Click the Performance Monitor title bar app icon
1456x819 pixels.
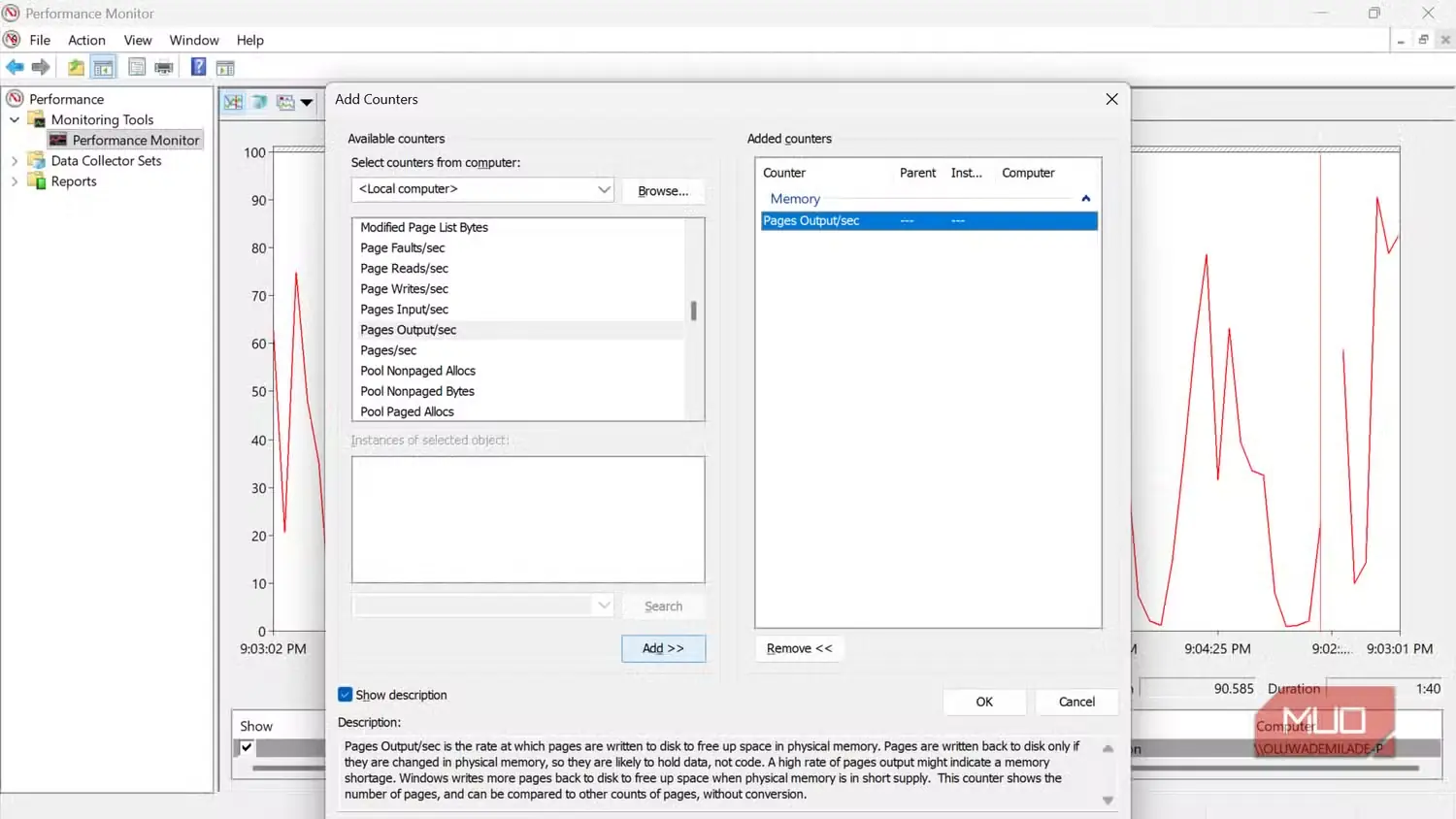12,14
